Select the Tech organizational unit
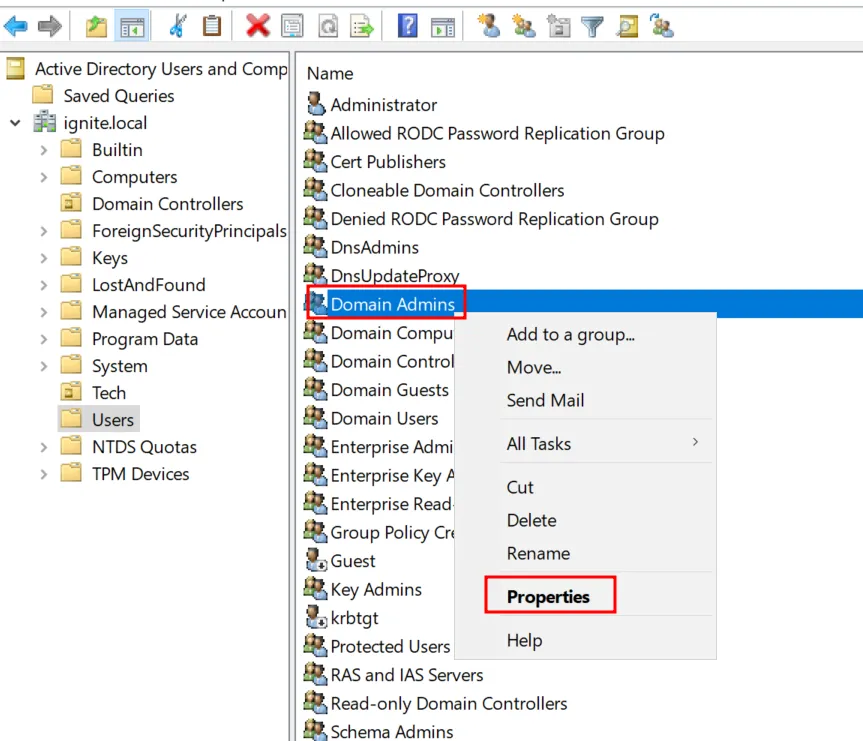The height and width of the screenshot is (741, 863). (109, 393)
